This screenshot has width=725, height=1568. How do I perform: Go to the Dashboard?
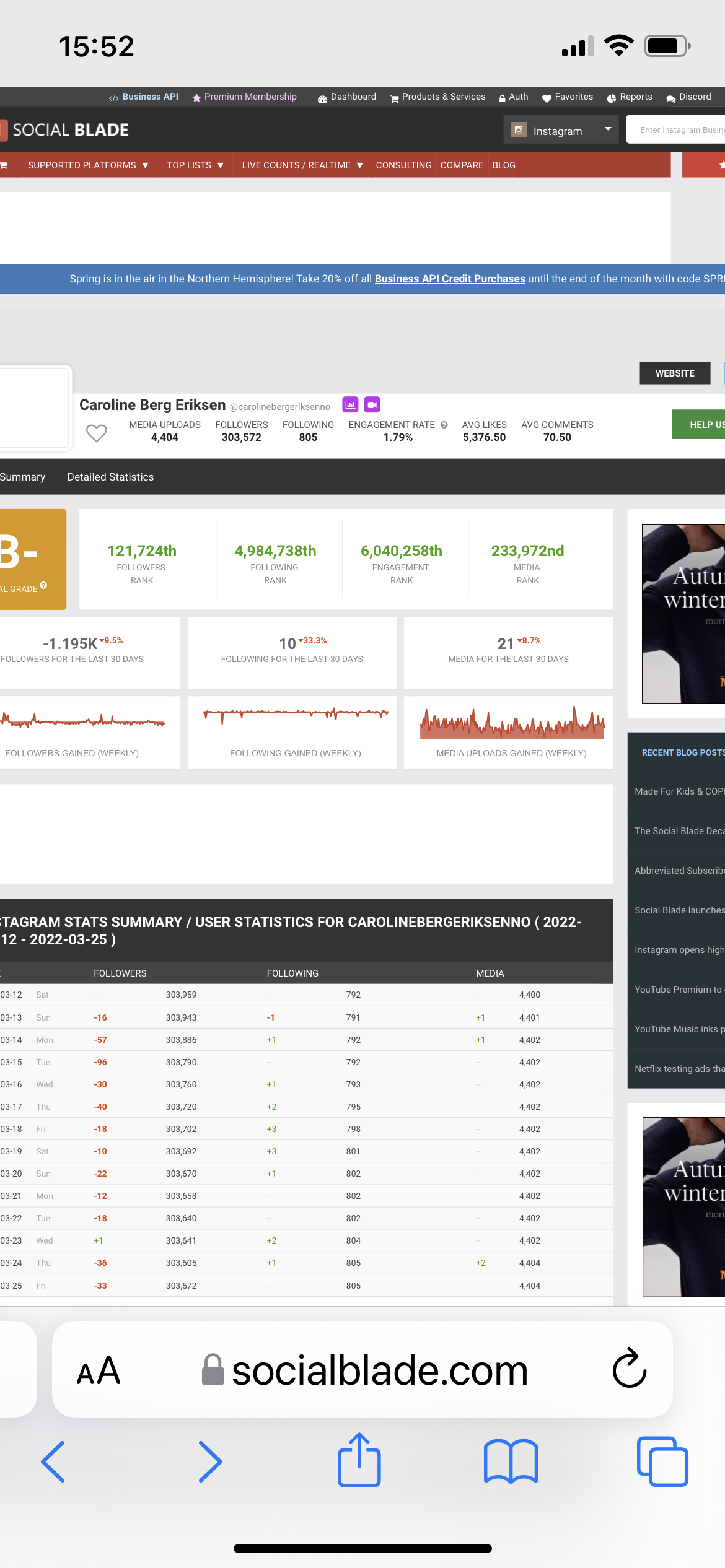(347, 97)
